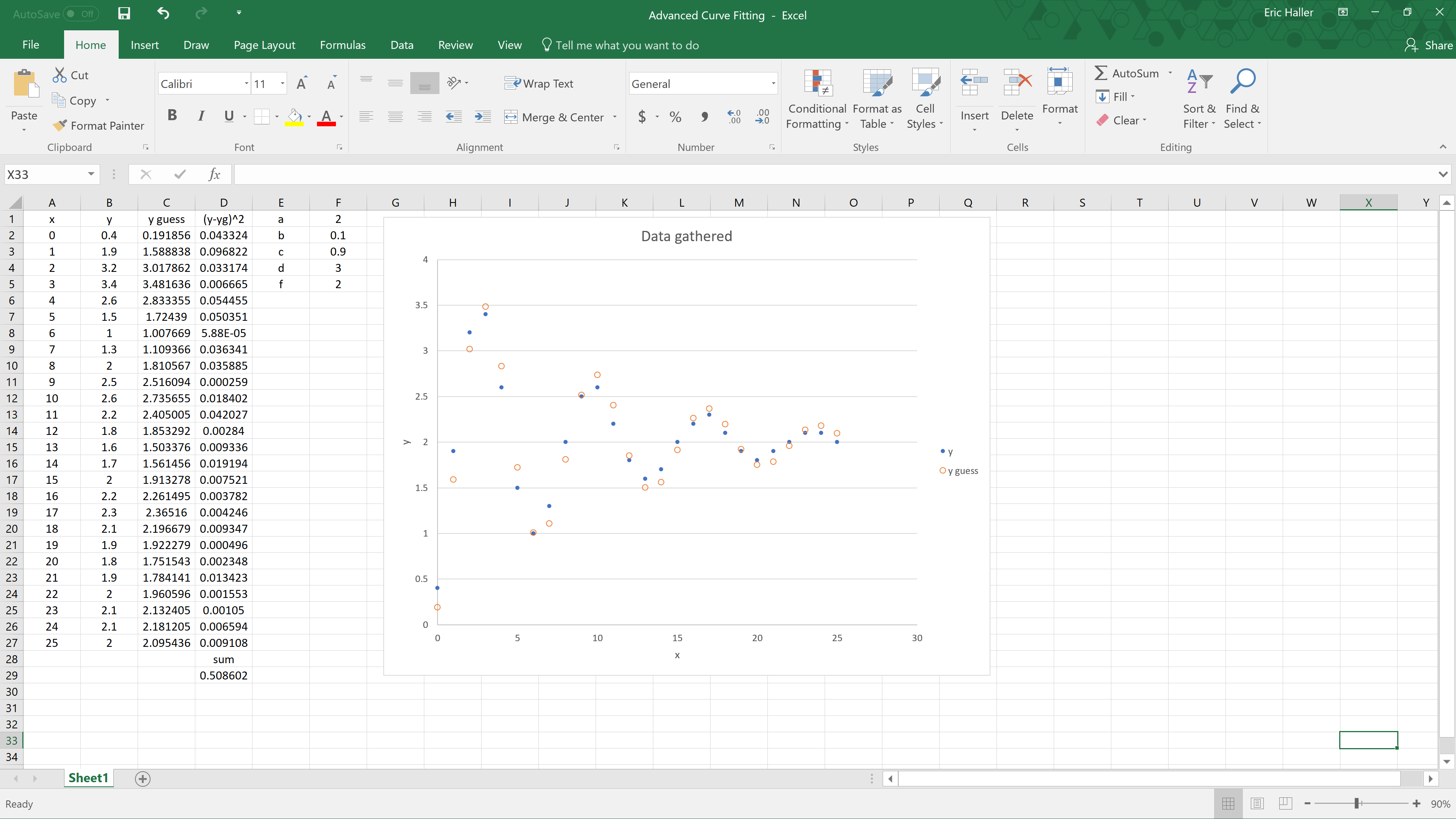Image resolution: width=1456 pixels, height=819 pixels.
Task: Decrease font size with the small A
Action: tap(332, 83)
